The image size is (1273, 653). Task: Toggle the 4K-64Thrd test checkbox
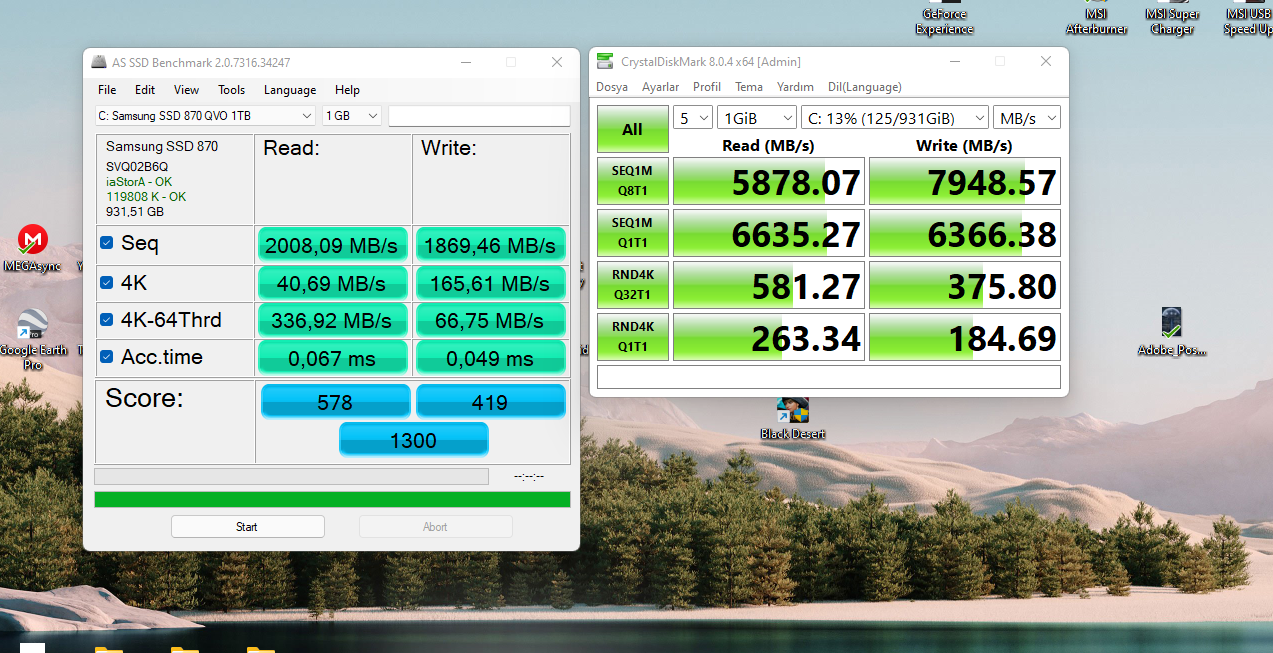click(x=107, y=320)
